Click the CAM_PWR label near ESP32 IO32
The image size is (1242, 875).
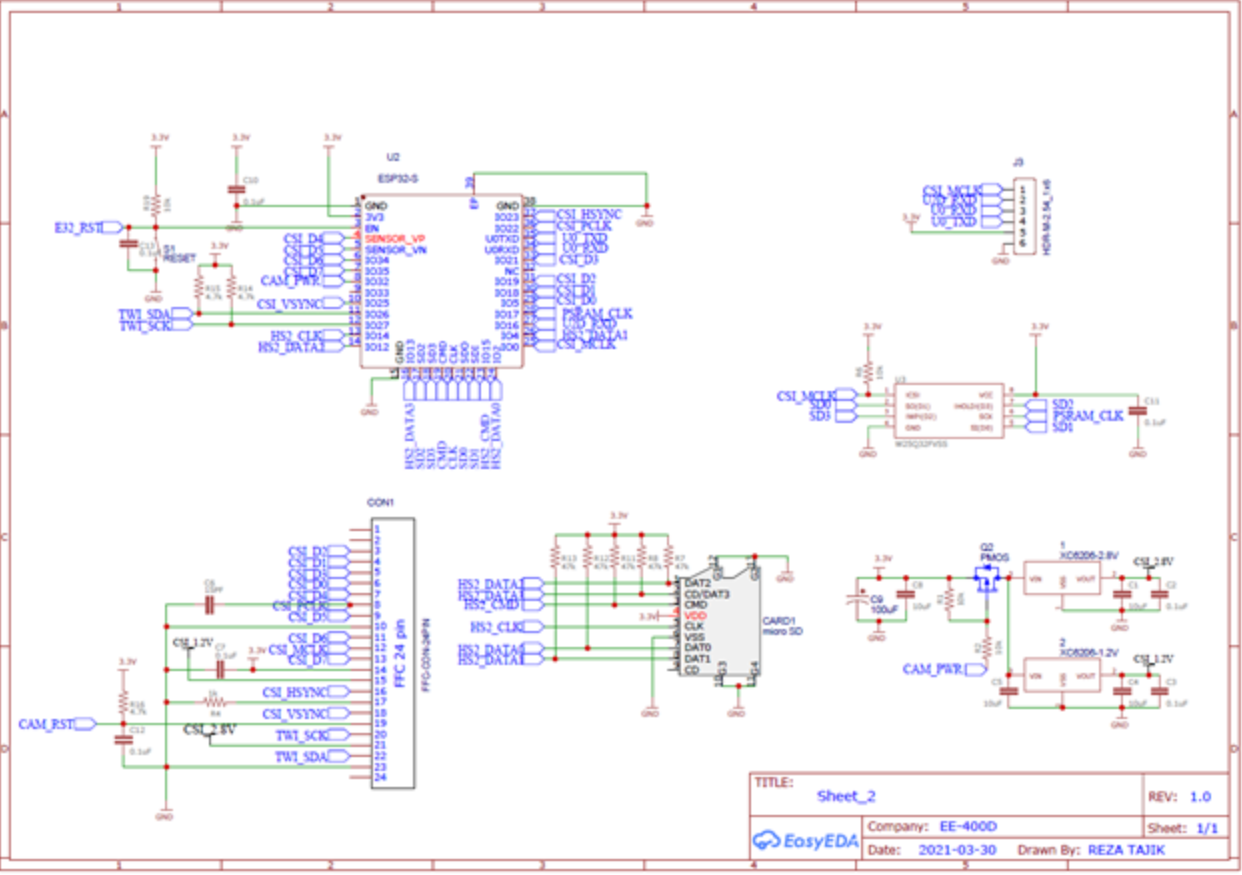(x=288, y=281)
